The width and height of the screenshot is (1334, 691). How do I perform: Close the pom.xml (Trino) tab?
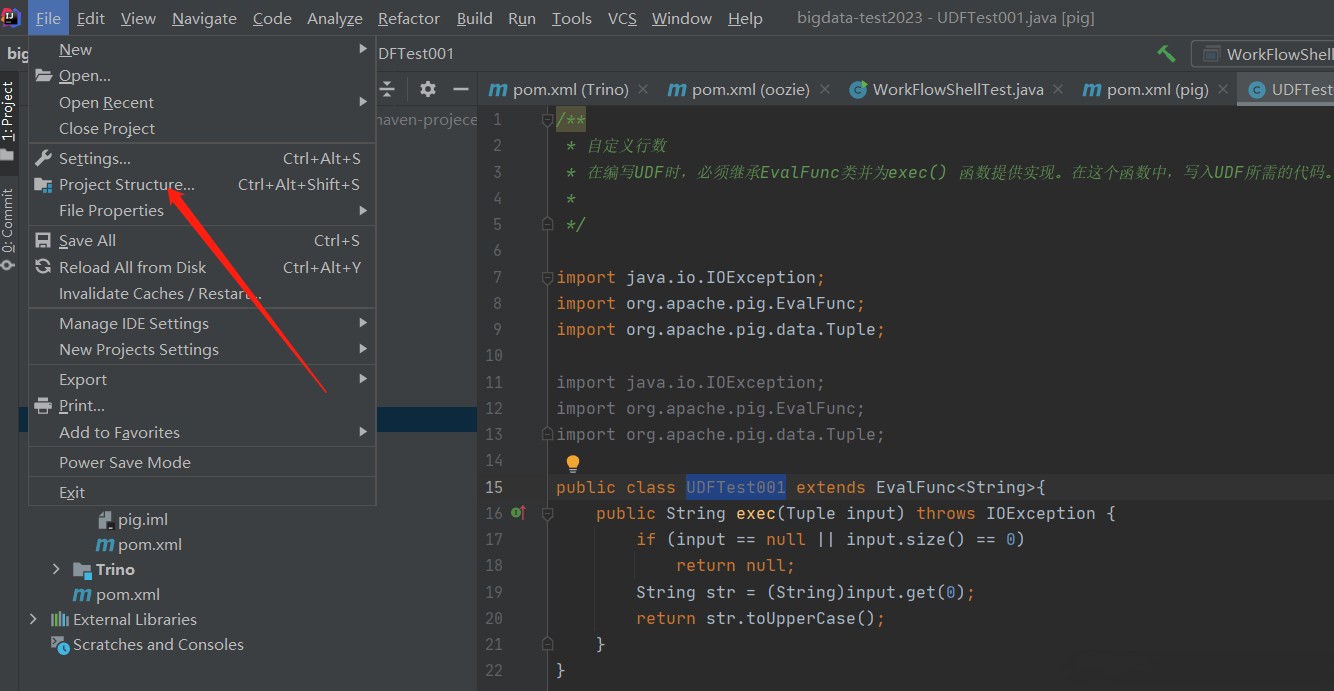[642, 89]
